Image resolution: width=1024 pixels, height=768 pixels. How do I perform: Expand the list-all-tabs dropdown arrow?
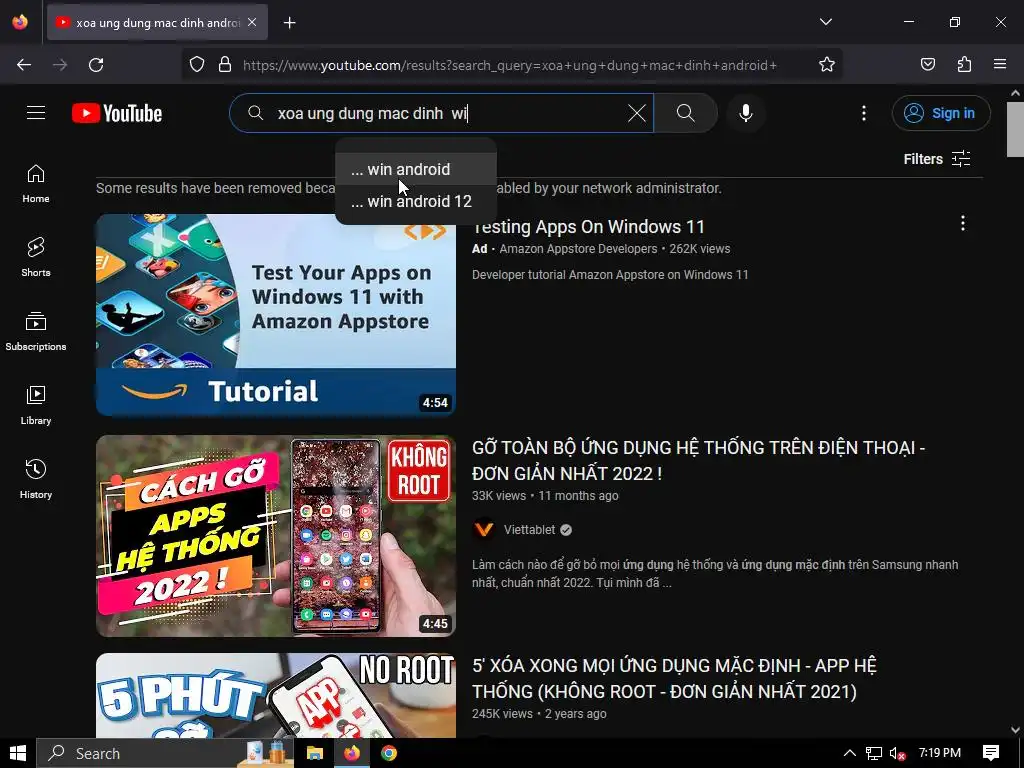coord(825,22)
